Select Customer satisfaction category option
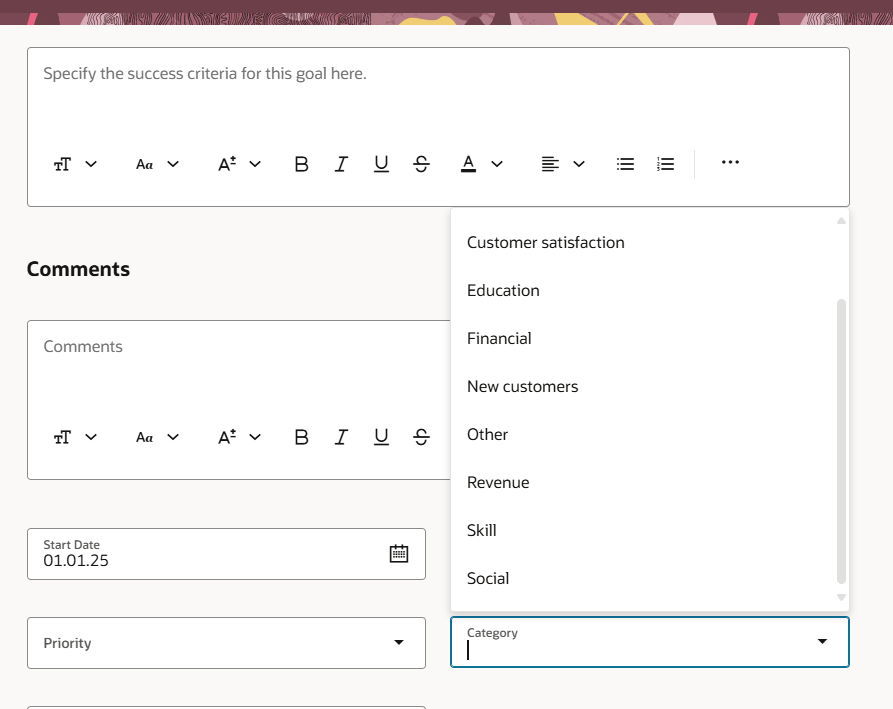Viewport: 893px width, 709px height. [x=644, y=243]
